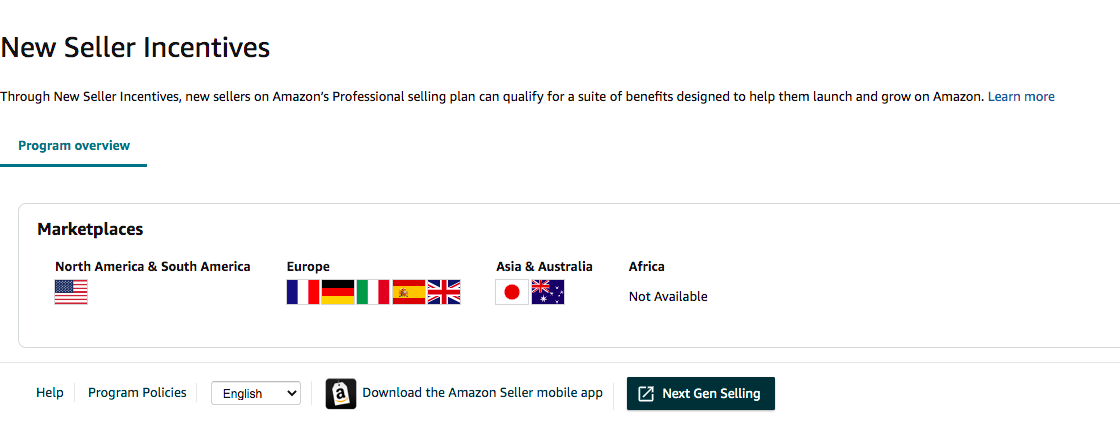Open the Learn more link
Image resolution: width=1120 pixels, height=444 pixels.
point(1021,96)
